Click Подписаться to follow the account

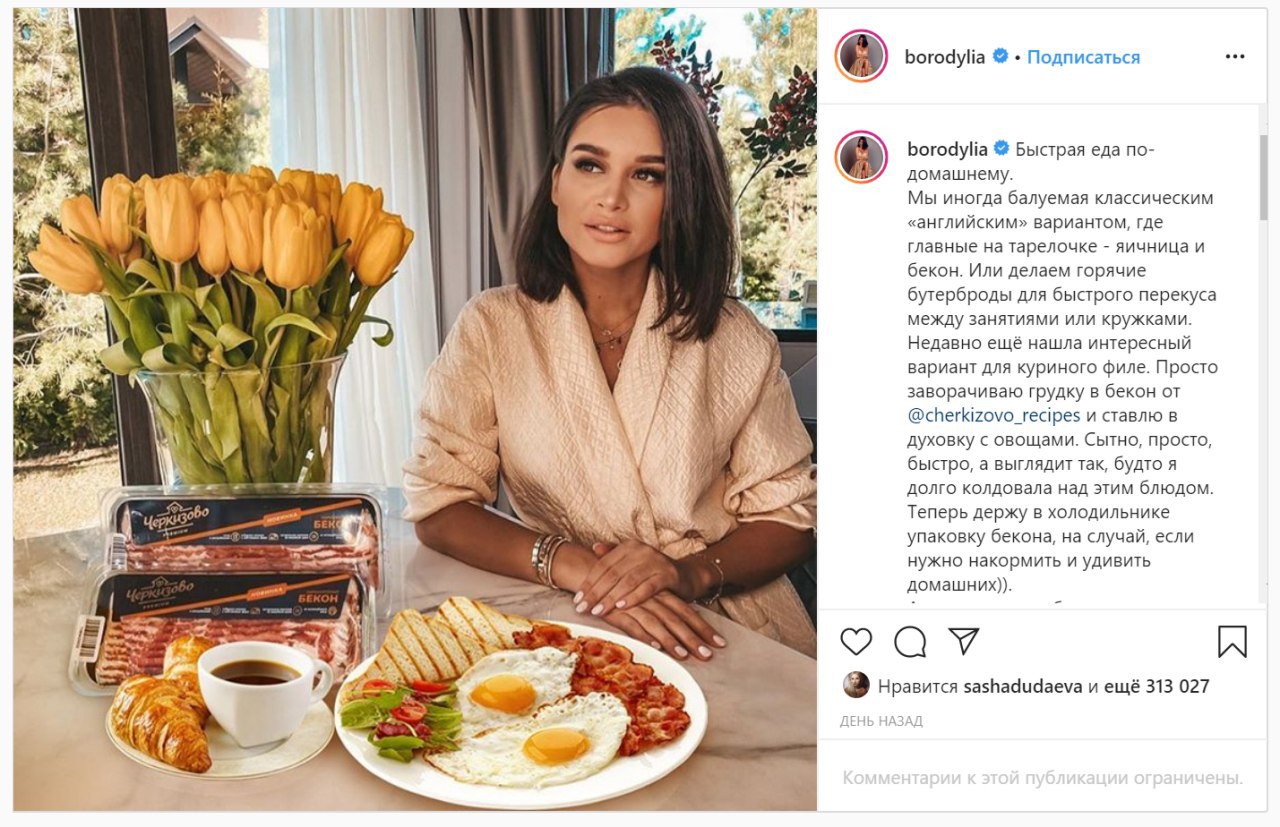coord(1083,57)
